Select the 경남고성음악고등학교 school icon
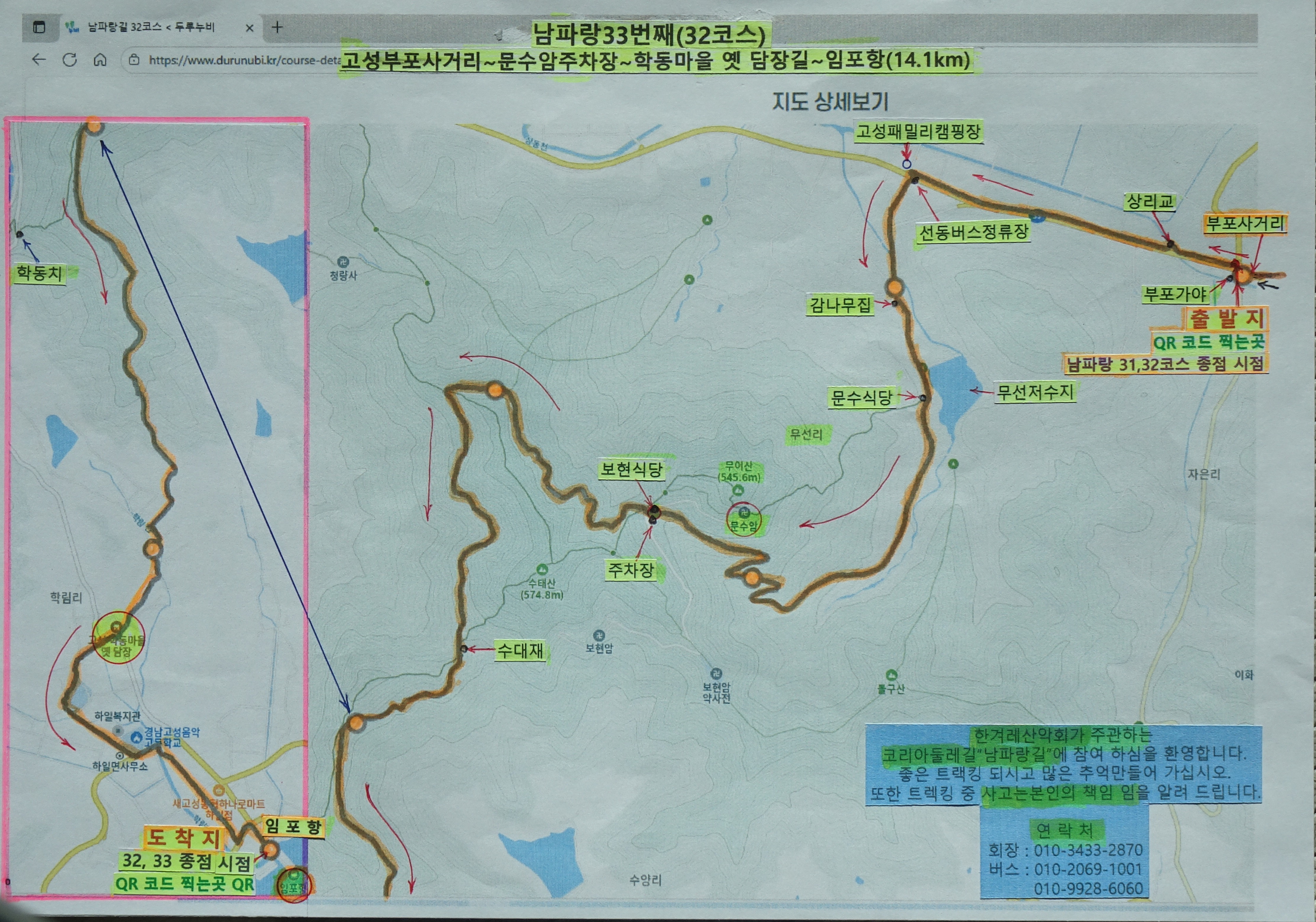This screenshot has height=922, width=1316. point(136,738)
